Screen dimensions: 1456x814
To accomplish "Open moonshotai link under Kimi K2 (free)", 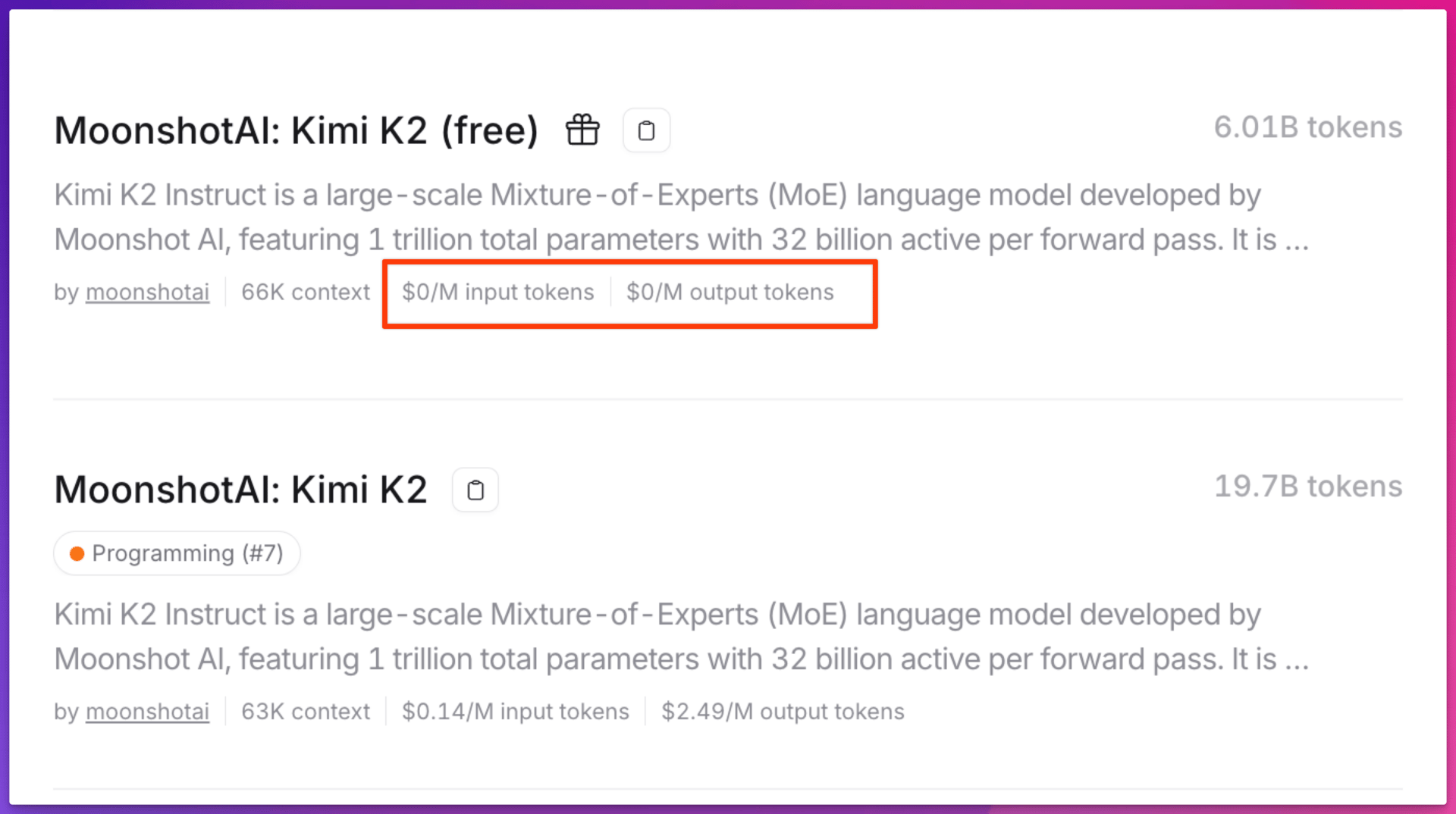I will pos(147,292).
